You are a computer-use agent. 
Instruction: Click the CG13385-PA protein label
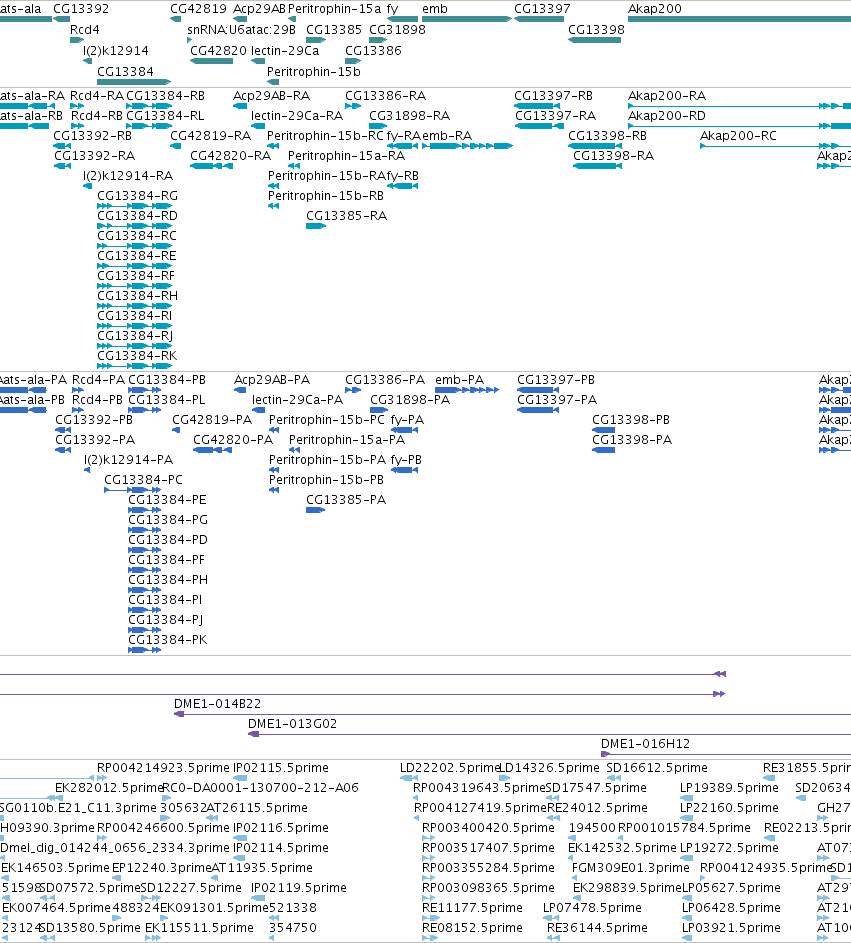pos(346,500)
